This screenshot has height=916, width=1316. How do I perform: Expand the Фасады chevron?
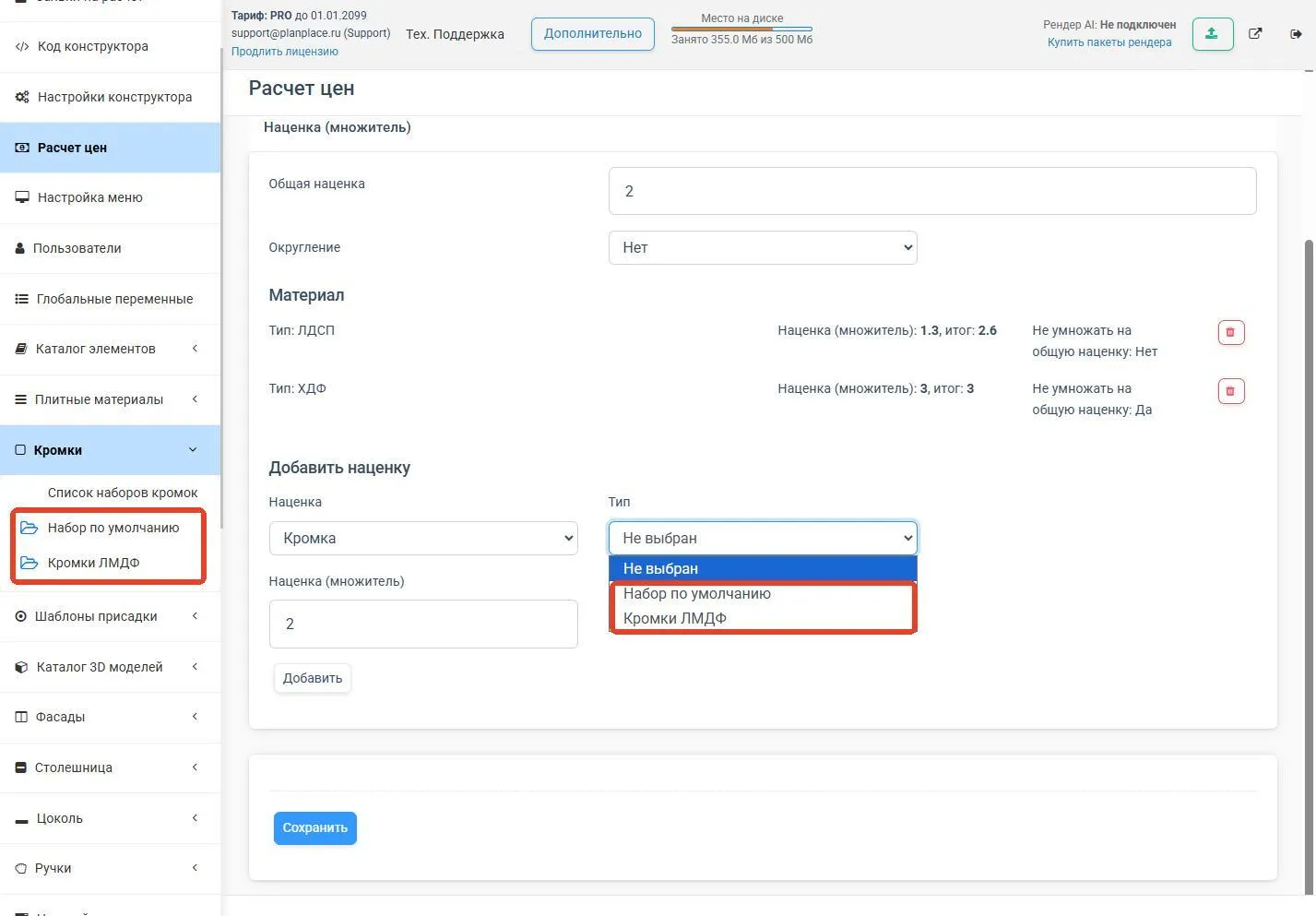coord(195,717)
